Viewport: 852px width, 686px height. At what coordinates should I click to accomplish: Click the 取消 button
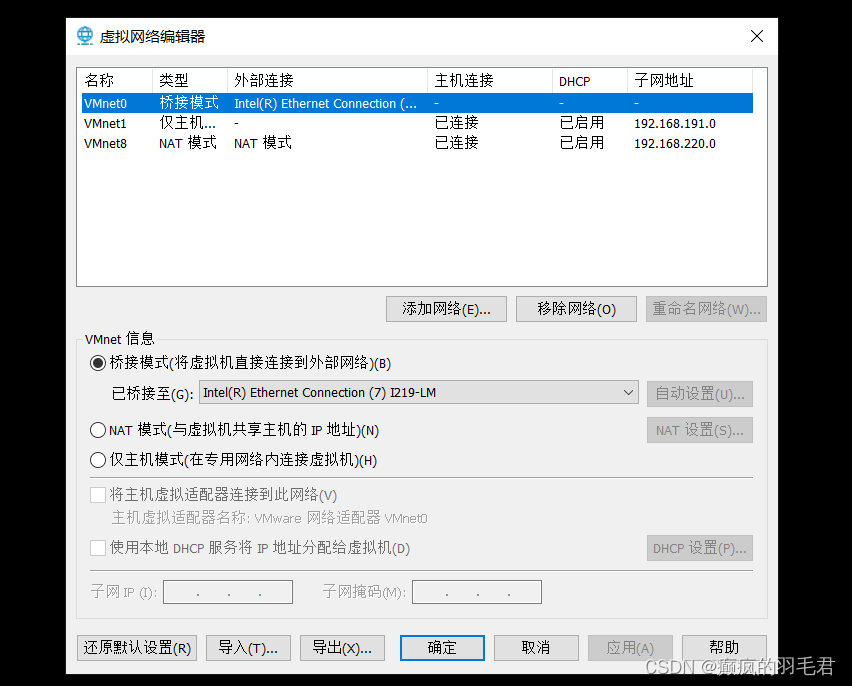pyautogui.click(x=536, y=648)
